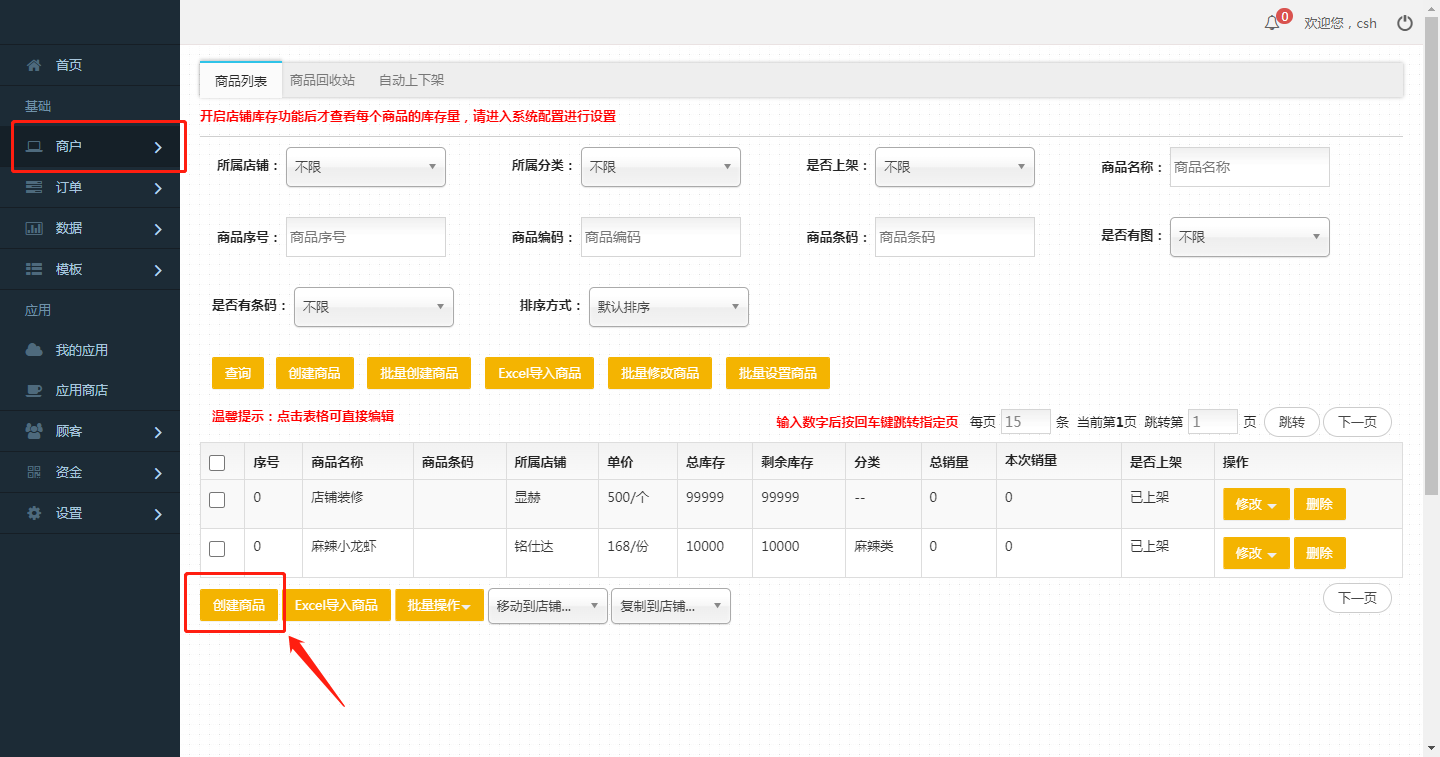Click the laptop icon beside 商户
Viewport: 1440px width, 757px height.
coord(34,147)
